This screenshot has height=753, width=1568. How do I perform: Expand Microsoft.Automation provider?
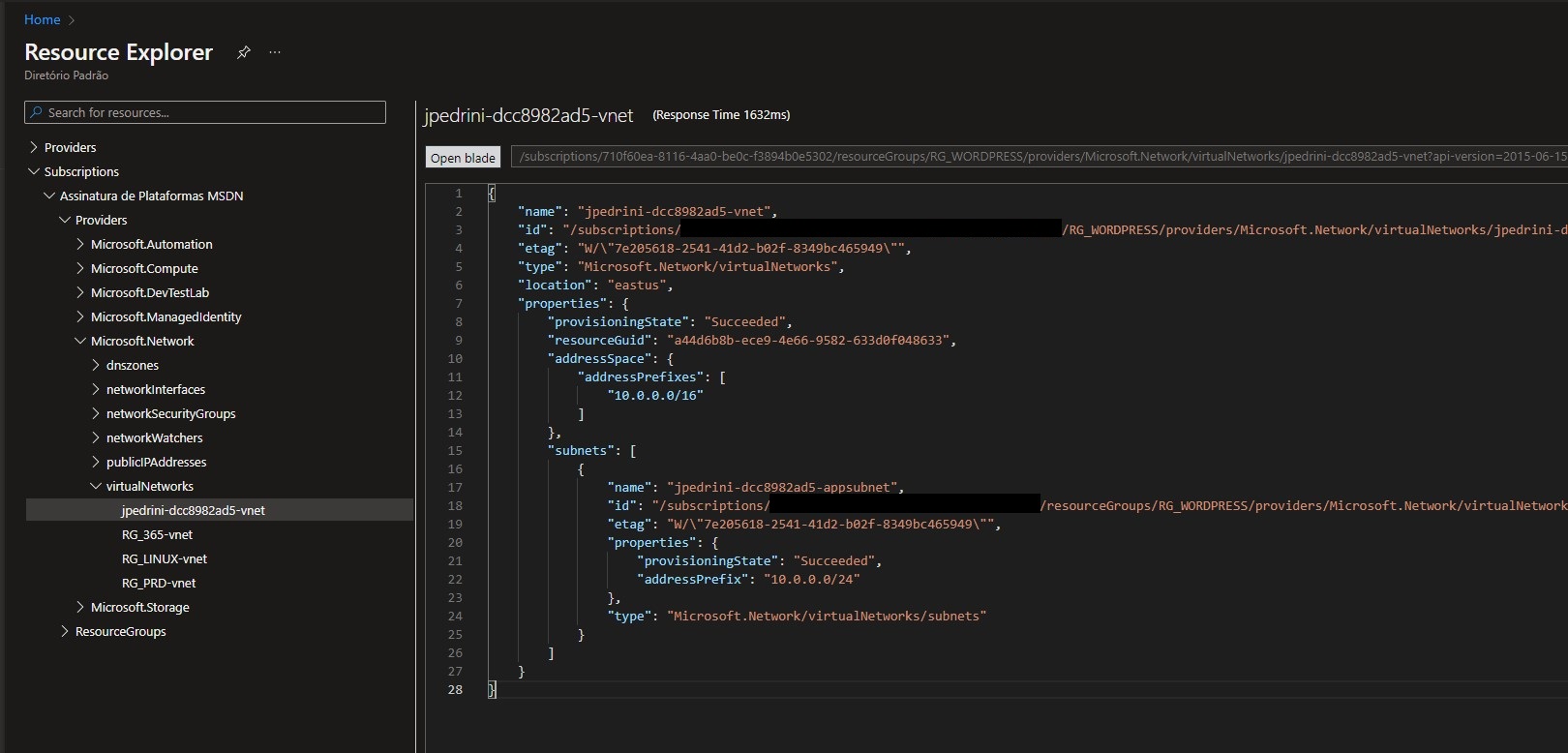click(80, 244)
